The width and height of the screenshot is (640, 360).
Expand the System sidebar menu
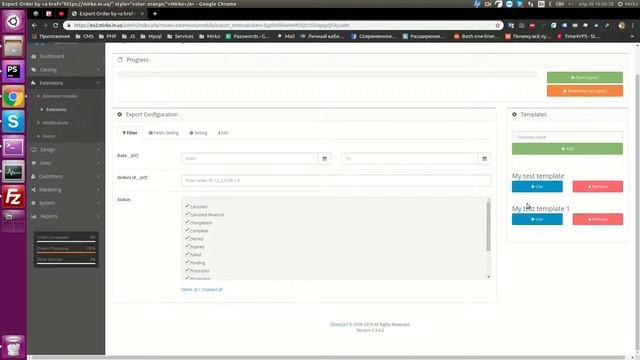click(x=66, y=203)
